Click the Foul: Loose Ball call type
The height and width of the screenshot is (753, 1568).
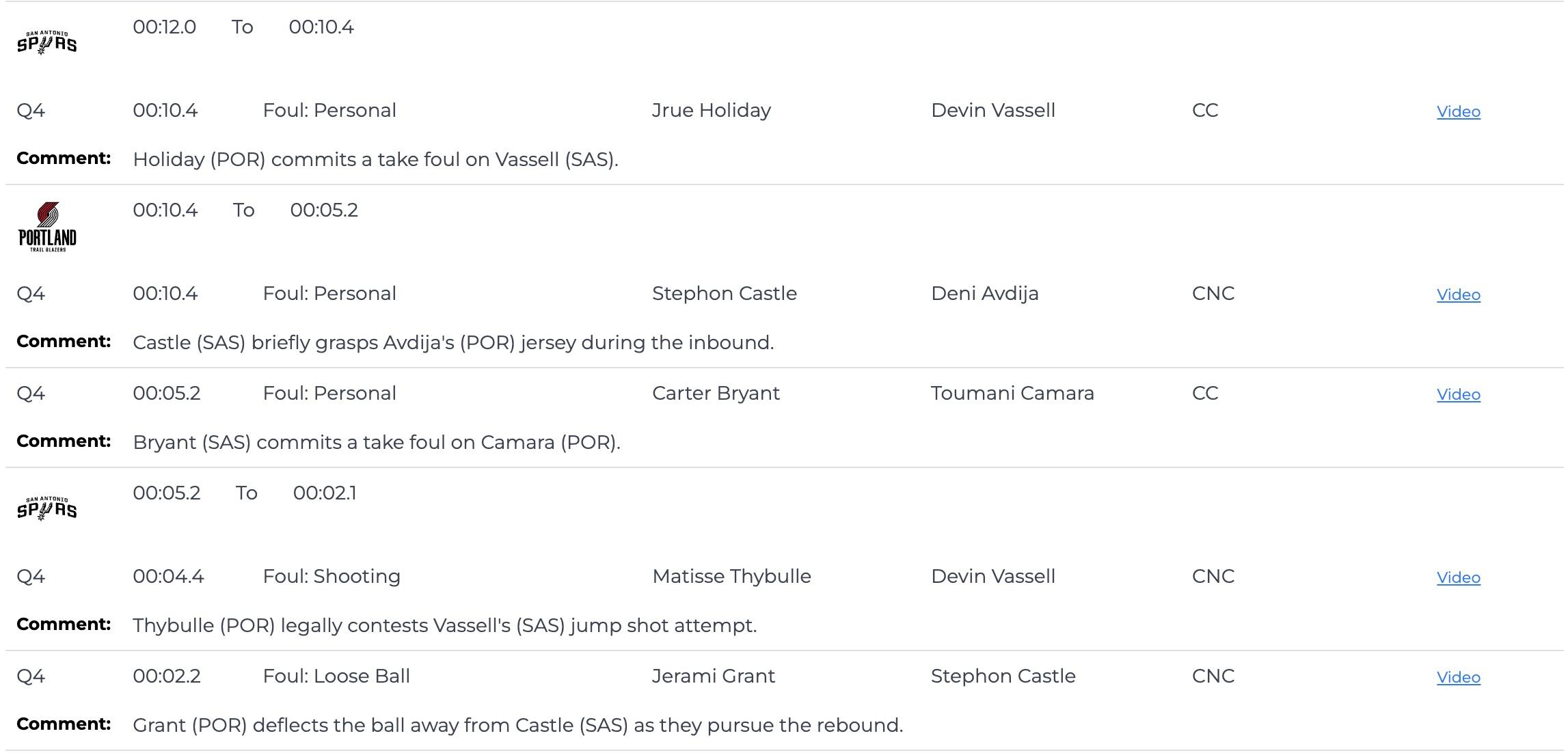click(x=336, y=676)
